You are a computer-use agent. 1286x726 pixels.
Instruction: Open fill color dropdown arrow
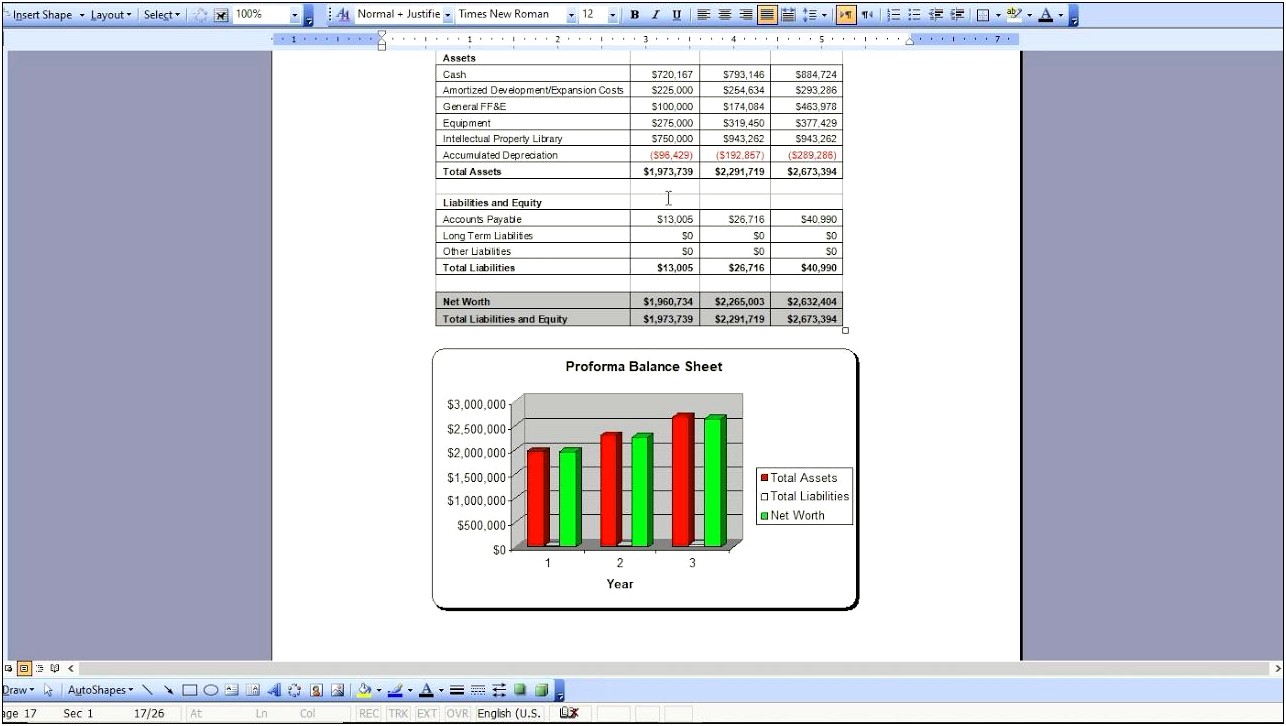pyautogui.click(x=379, y=690)
